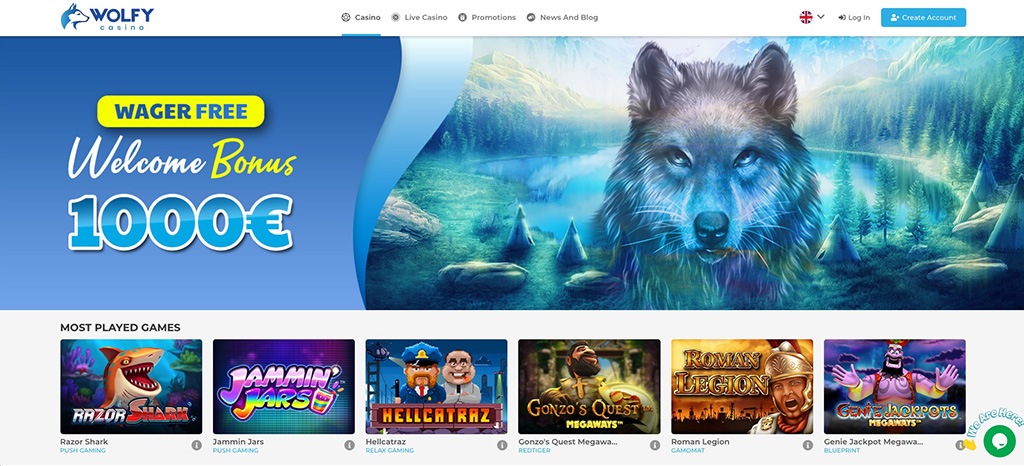Viewport: 1024px width, 466px height.
Task: Go to the Promotions page
Action: tap(487, 18)
